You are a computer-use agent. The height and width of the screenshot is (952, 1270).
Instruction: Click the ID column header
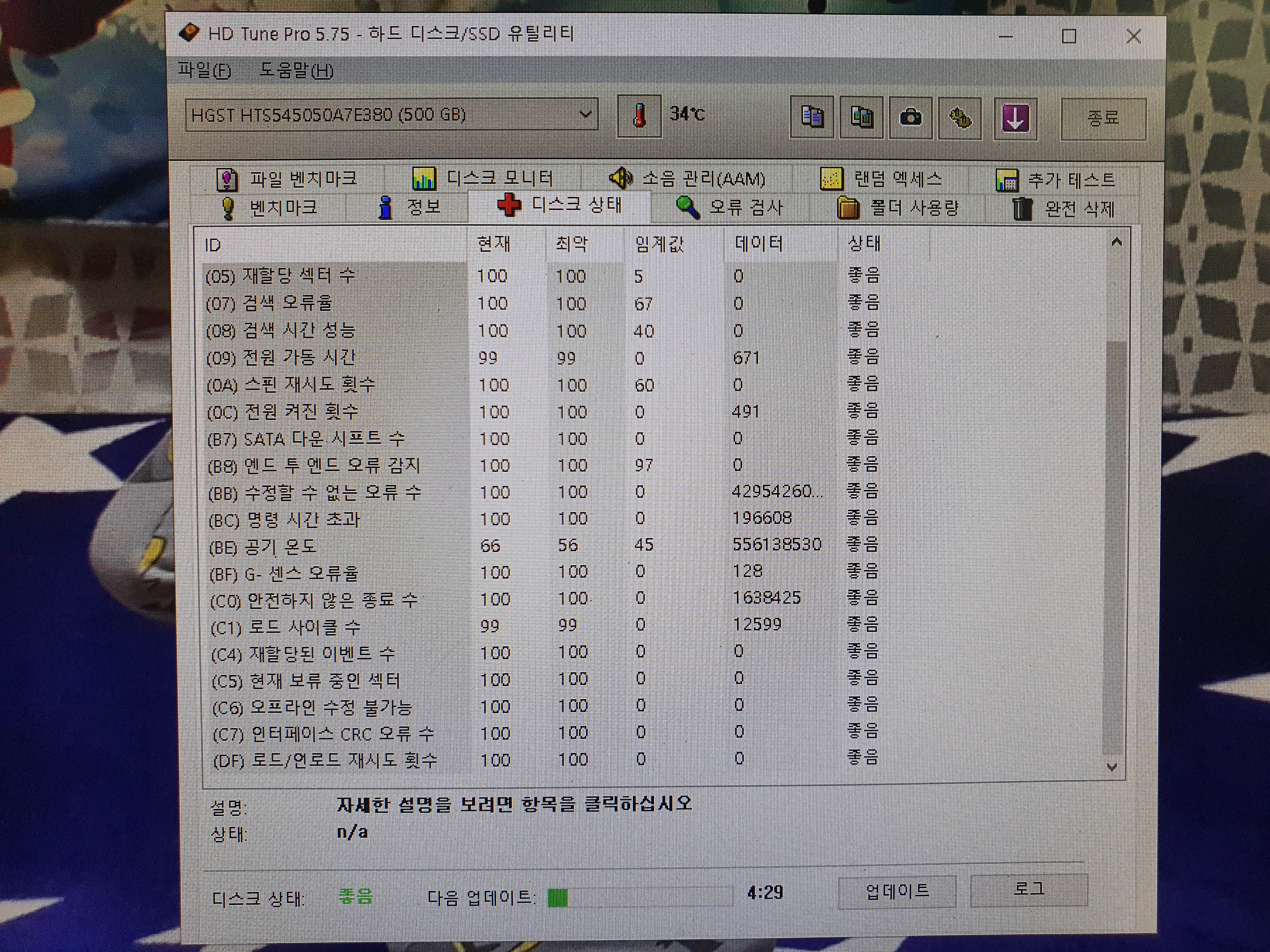333,245
